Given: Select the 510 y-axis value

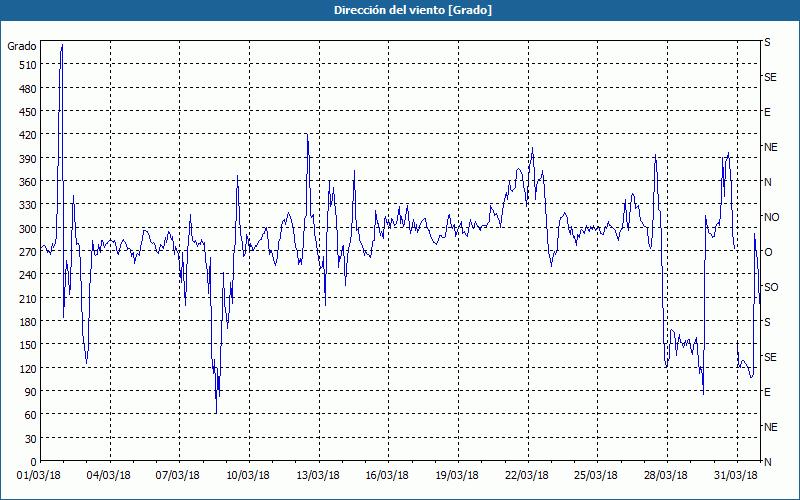Looking at the screenshot, I should pos(28,65).
